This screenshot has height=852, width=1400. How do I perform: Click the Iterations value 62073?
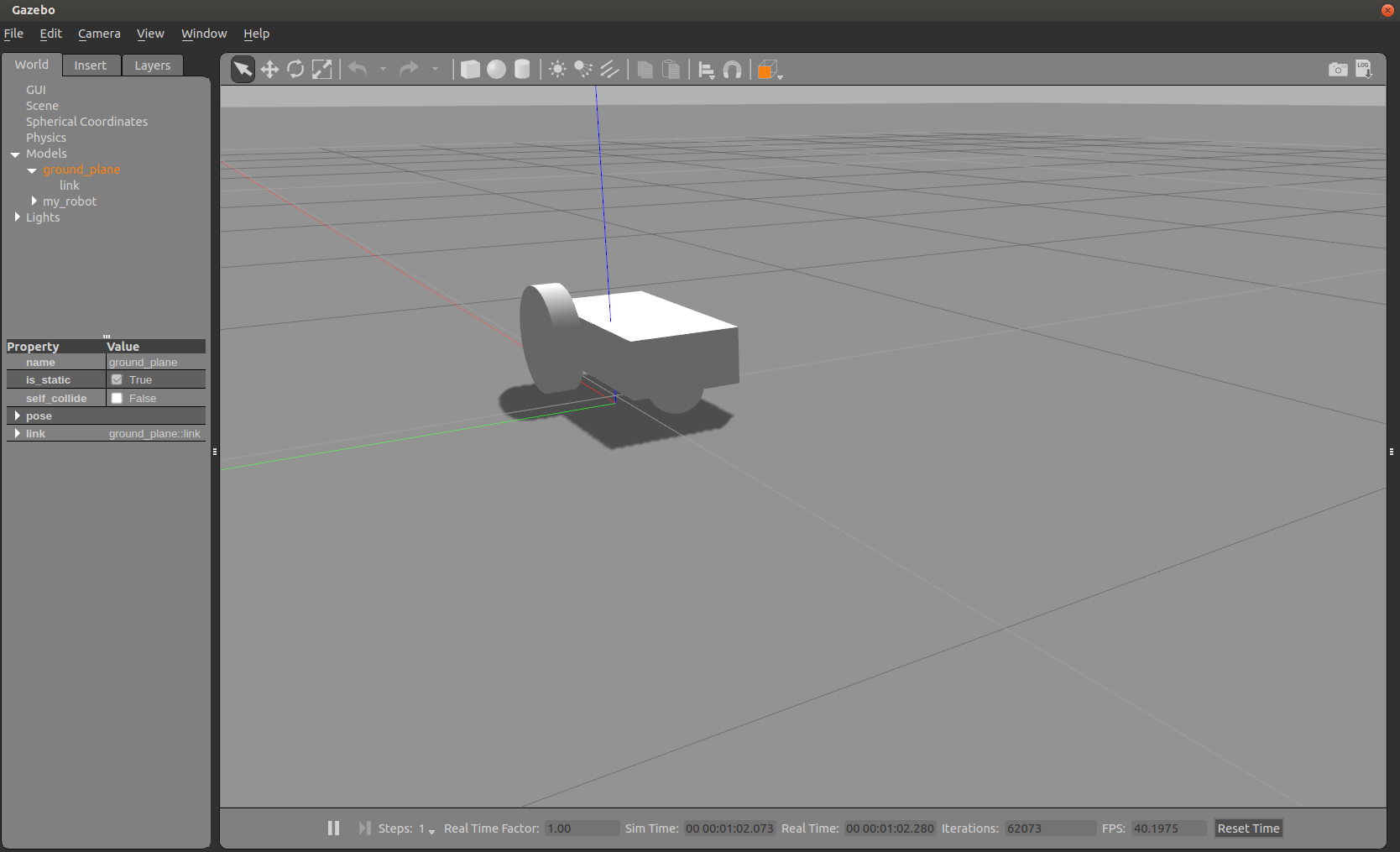pos(1050,828)
